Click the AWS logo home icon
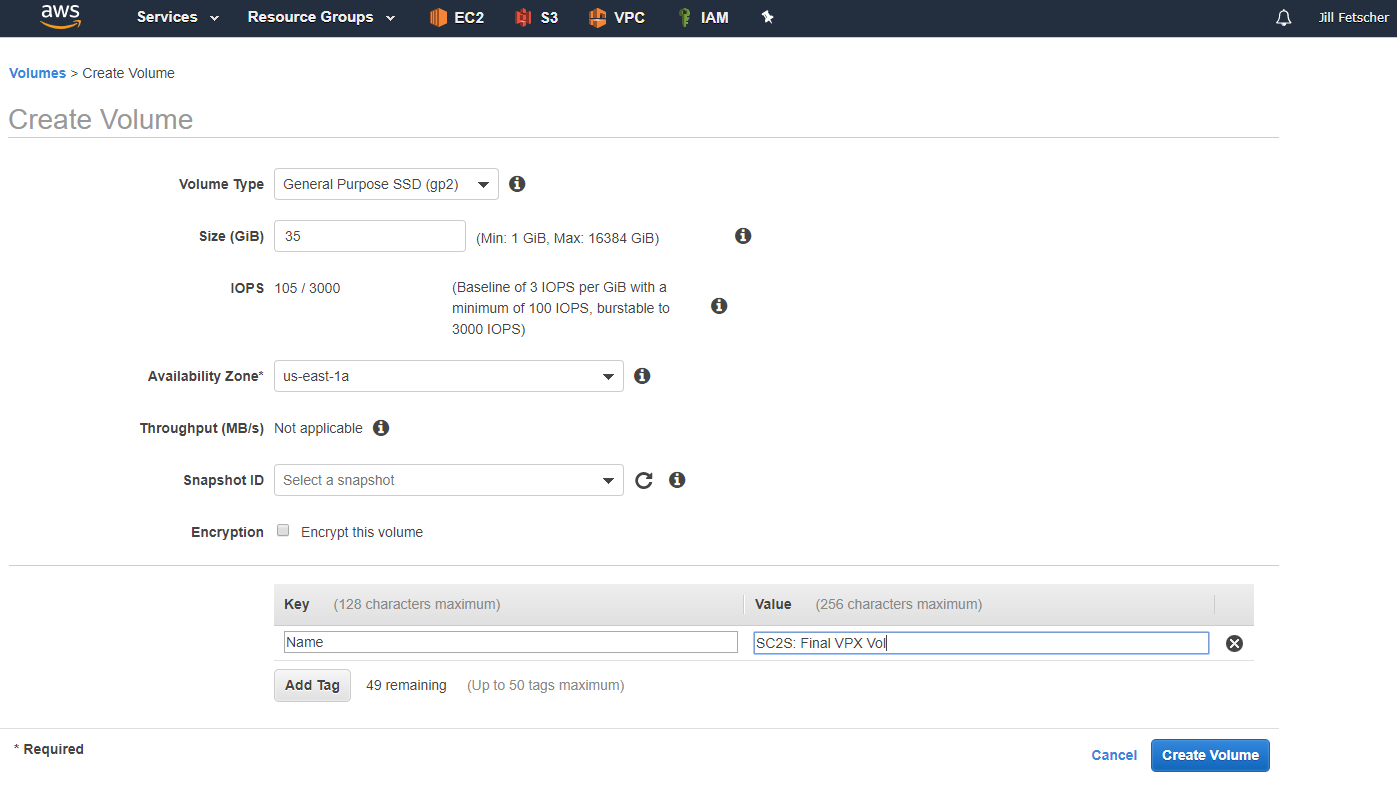Image resolution: width=1397 pixels, height=790 pixels. pyautogui.click(x=60, y=17)
